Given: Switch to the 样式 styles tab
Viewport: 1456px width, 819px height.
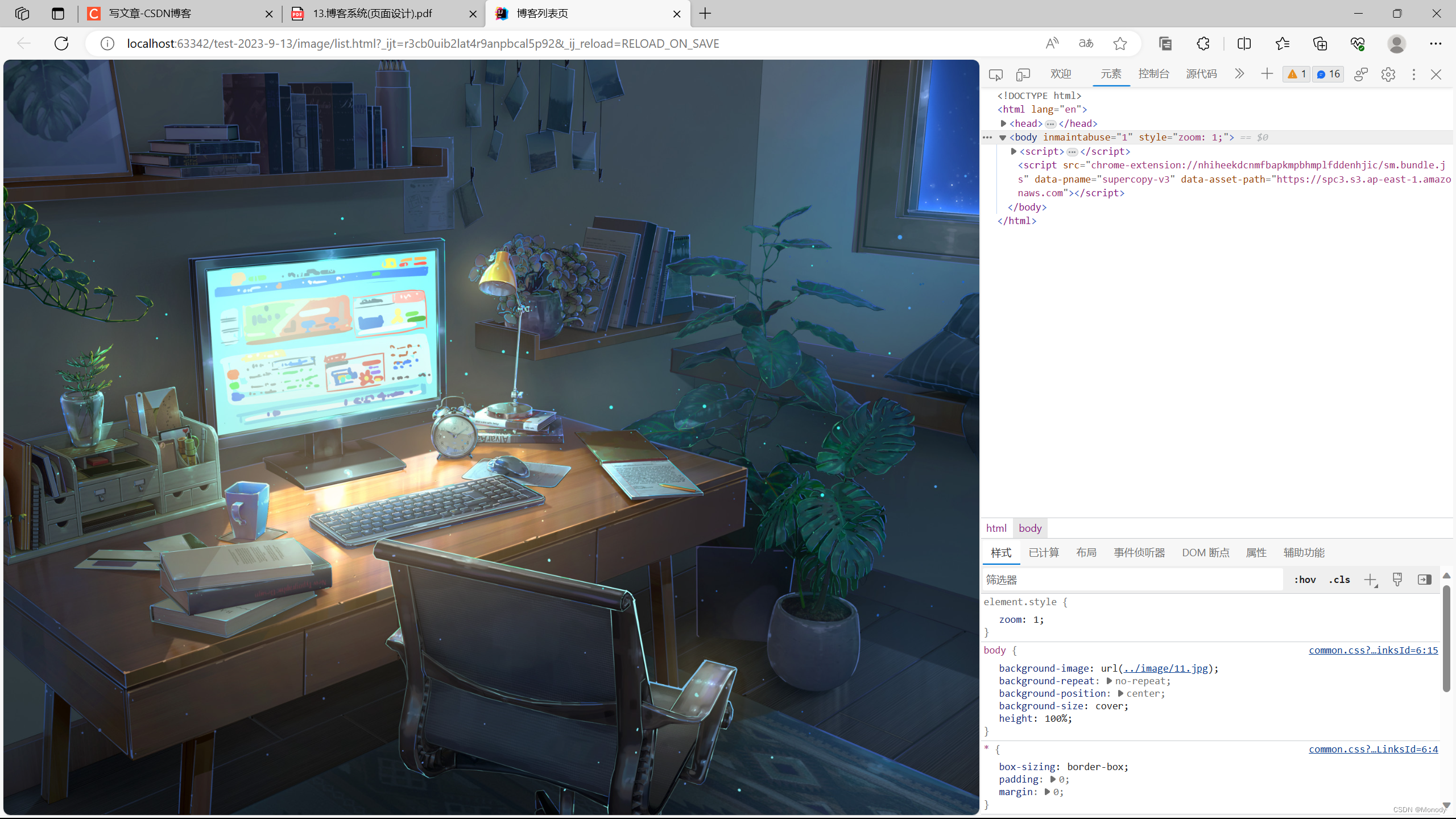Looking at the screenshot, I should click(x=1001, y=553).
